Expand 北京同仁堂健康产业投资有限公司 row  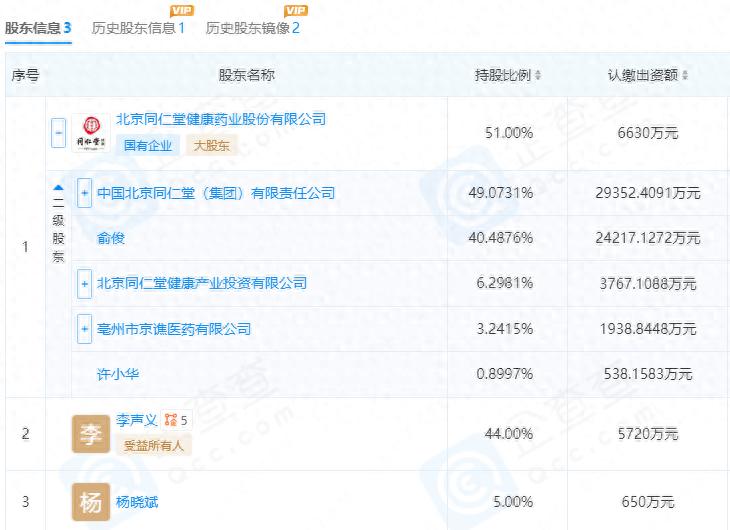coord(84,283)
